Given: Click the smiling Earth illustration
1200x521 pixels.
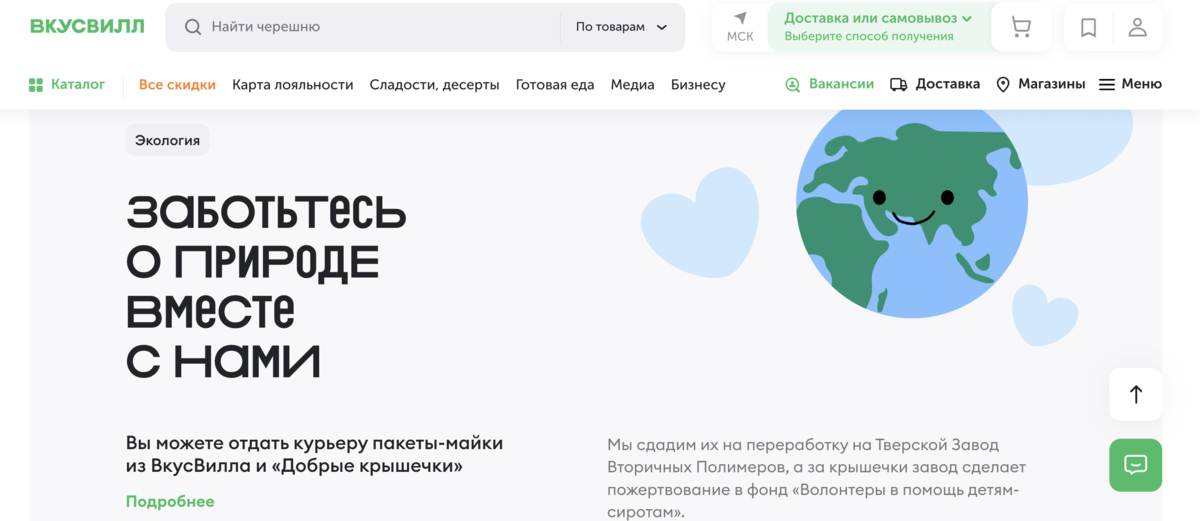Looking at the screenshot, I should 911,213.
